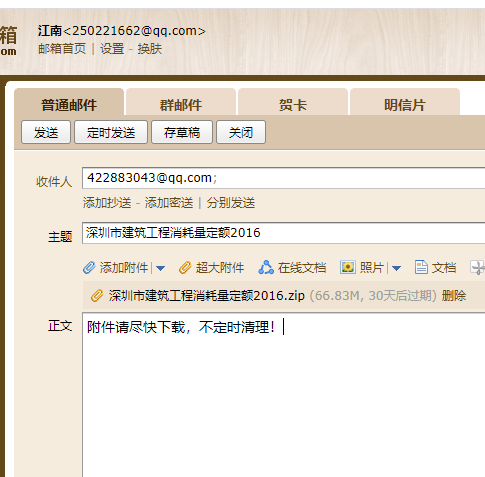Switch to the 群邮件 tab

(x=181, y=102)
